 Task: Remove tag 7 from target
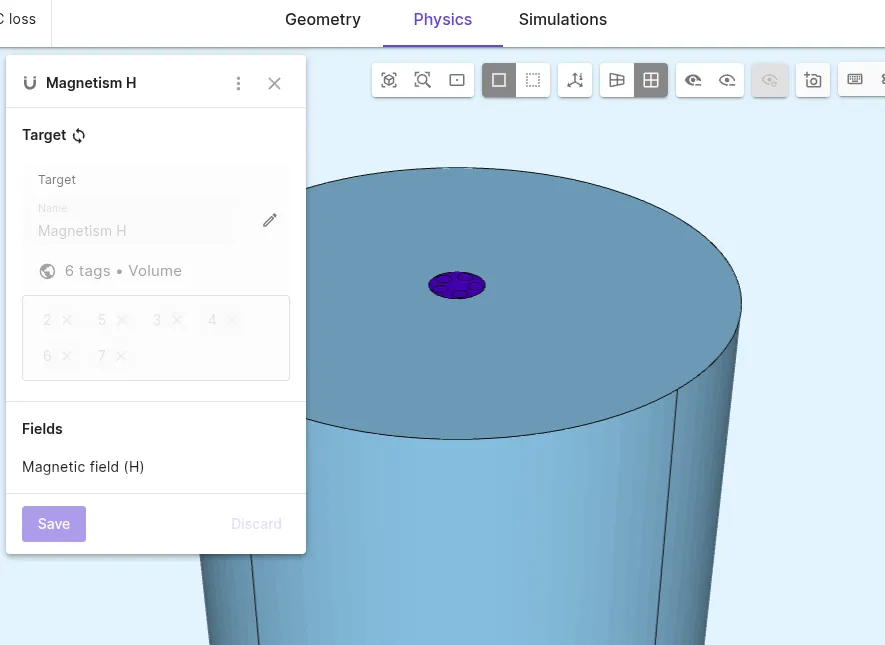[121, 356]
